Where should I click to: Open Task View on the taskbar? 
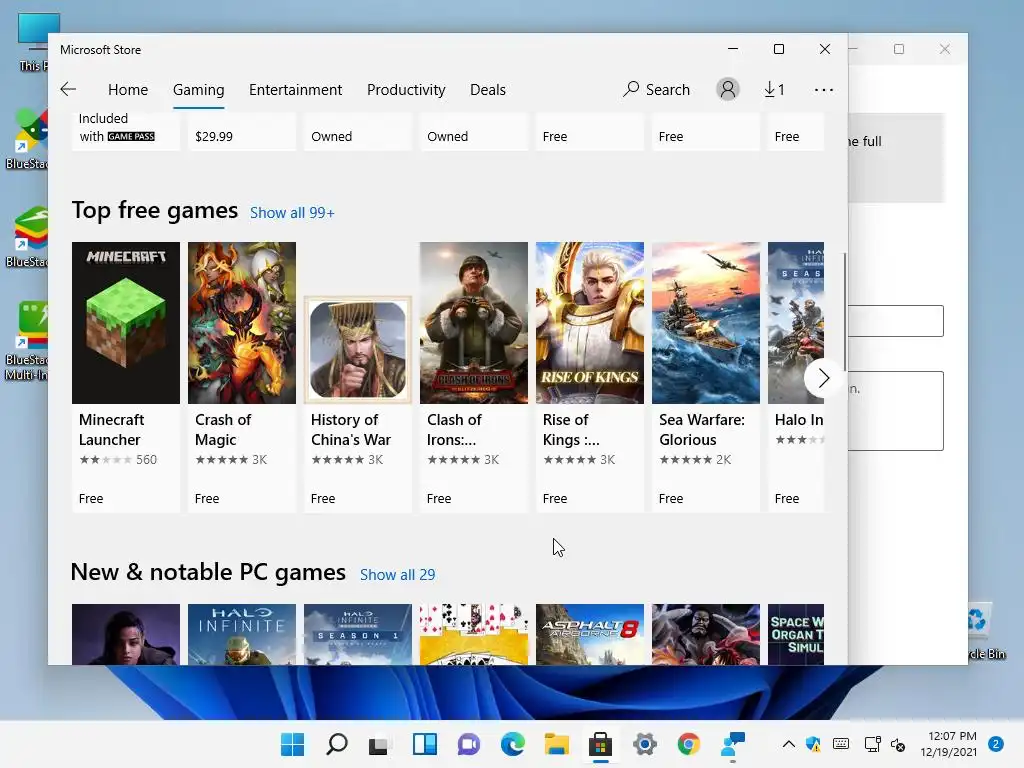380,744
